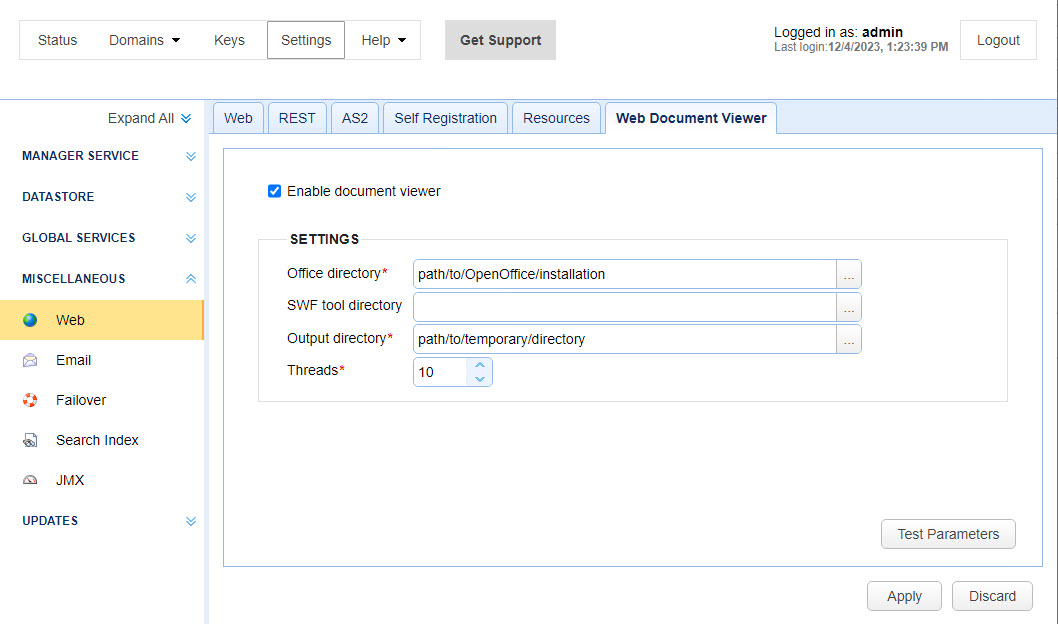Image resolution: width=1058 pixels, height=624 pixels.
Task: Open the Self Registration tab
Action: pyautogui.click(x=445, y=117)
